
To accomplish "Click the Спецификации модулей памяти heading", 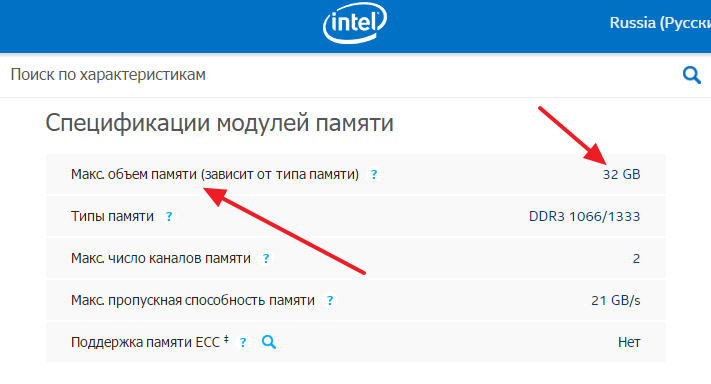I will pyautogui.click(x=219, y=123).
